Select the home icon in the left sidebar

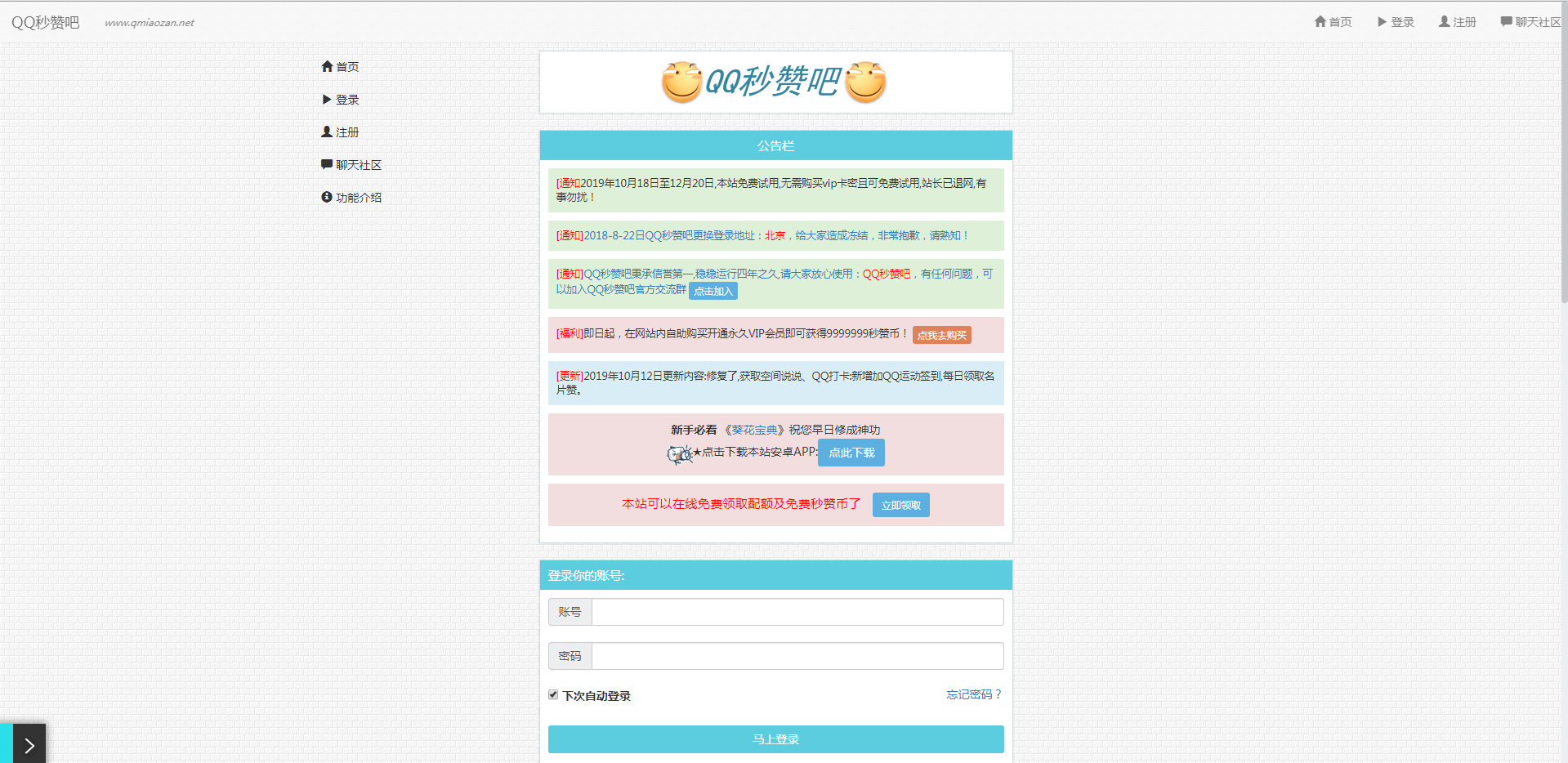tap(327, 66)
